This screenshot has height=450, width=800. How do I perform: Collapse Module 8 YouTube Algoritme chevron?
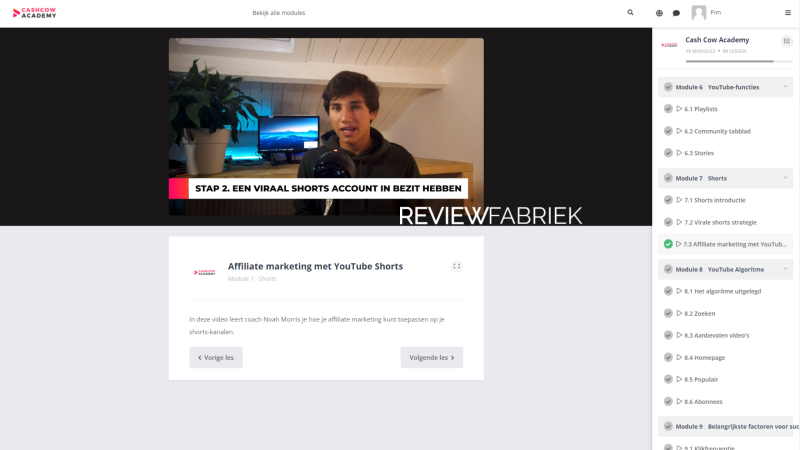click(786, 269)
